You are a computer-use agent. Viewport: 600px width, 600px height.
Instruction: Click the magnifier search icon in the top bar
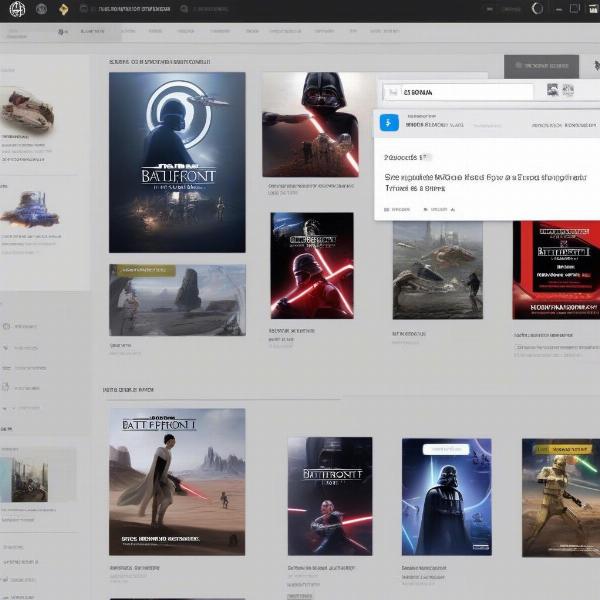pos(184,9)
